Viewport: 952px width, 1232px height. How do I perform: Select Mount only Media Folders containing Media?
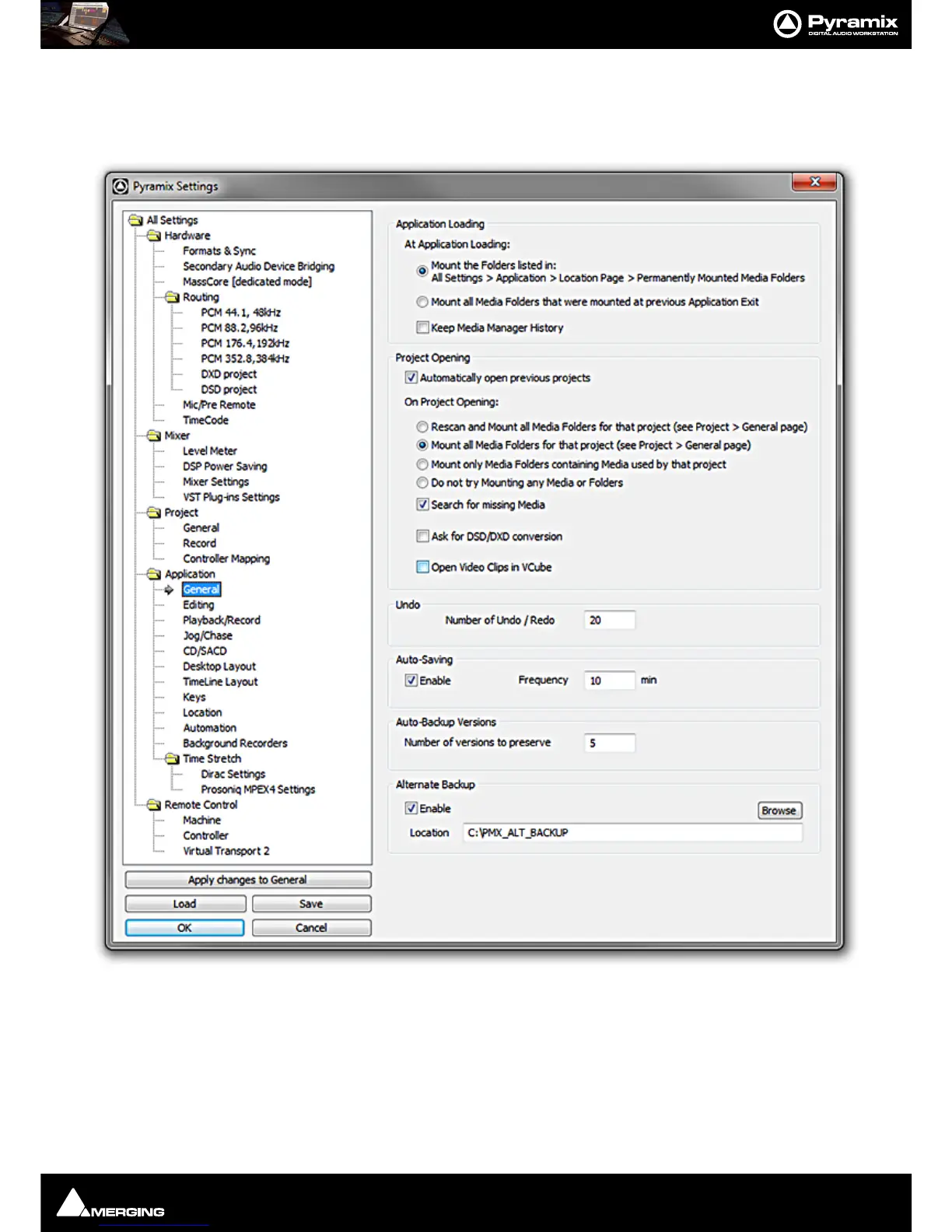[x=422, y=464]
